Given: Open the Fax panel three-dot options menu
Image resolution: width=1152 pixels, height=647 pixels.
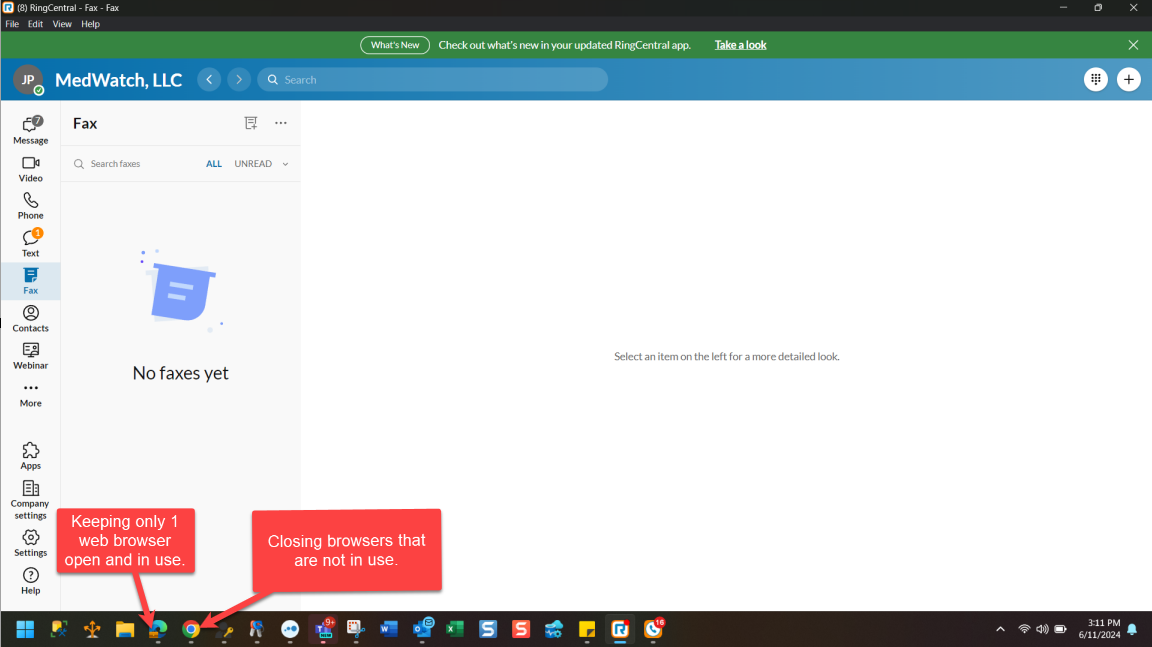Looking at the screenshot, I should coord(281,123).
